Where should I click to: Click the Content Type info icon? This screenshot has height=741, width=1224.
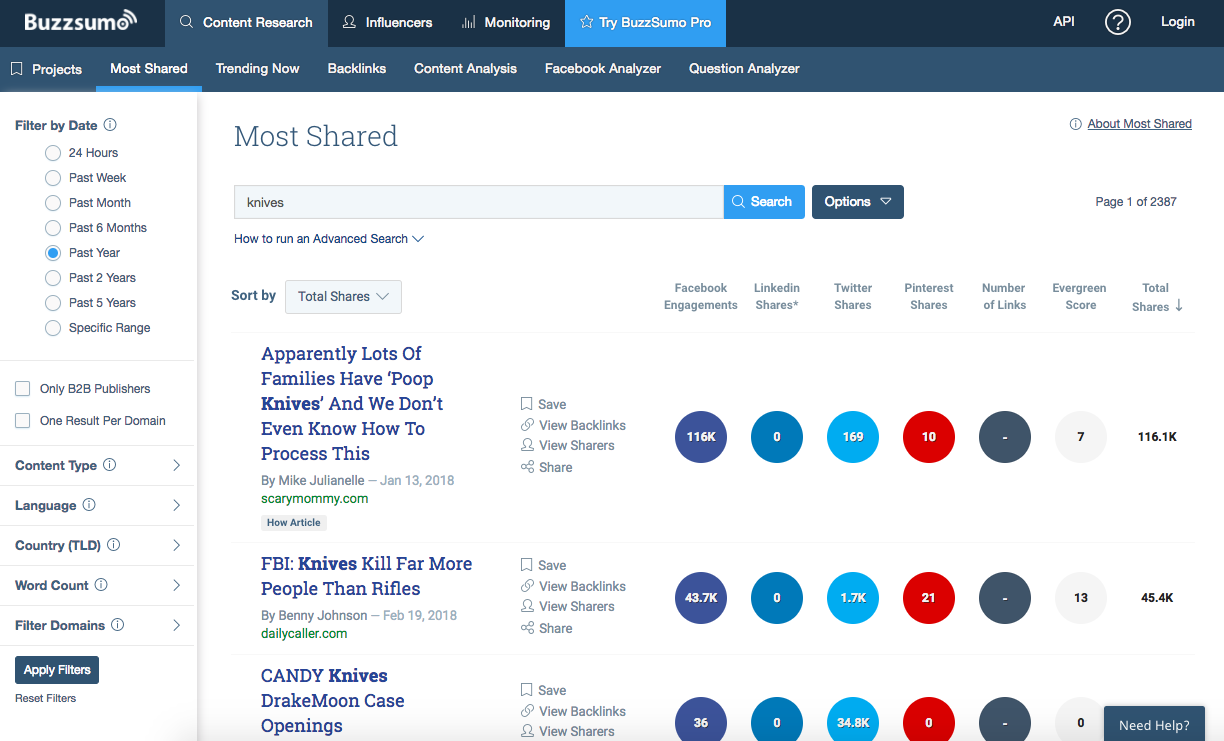(x=110, y=465)
